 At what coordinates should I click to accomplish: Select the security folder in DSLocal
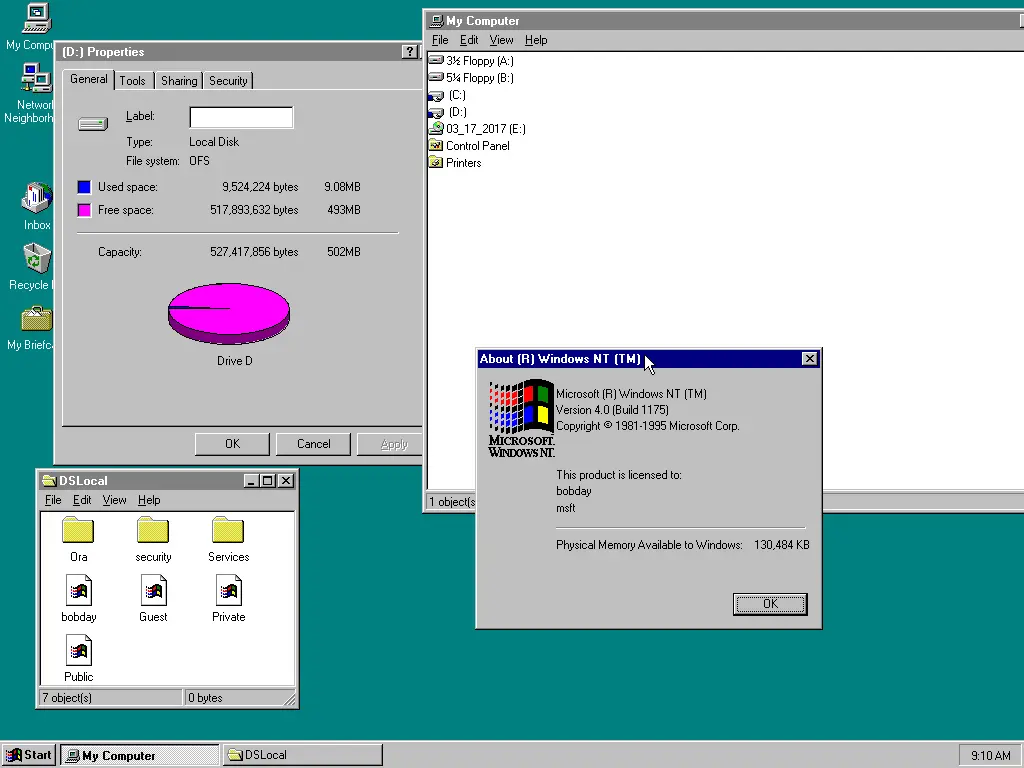pyautogui.click(x=153, y=539)
